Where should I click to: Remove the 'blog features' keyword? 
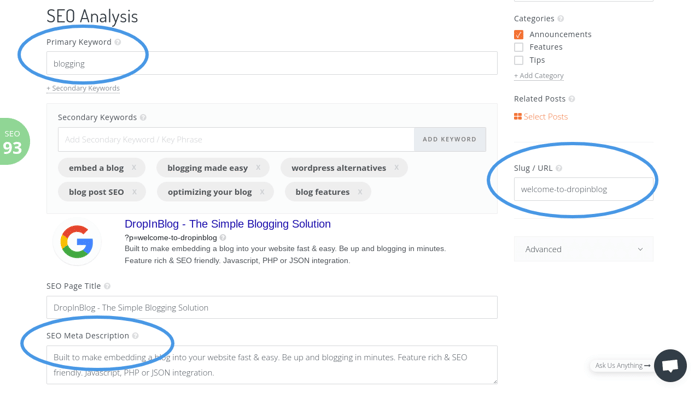[x=360, y=192]
